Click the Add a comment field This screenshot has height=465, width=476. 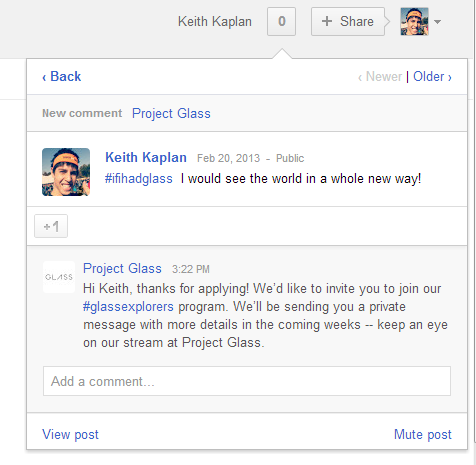point(247,381)
